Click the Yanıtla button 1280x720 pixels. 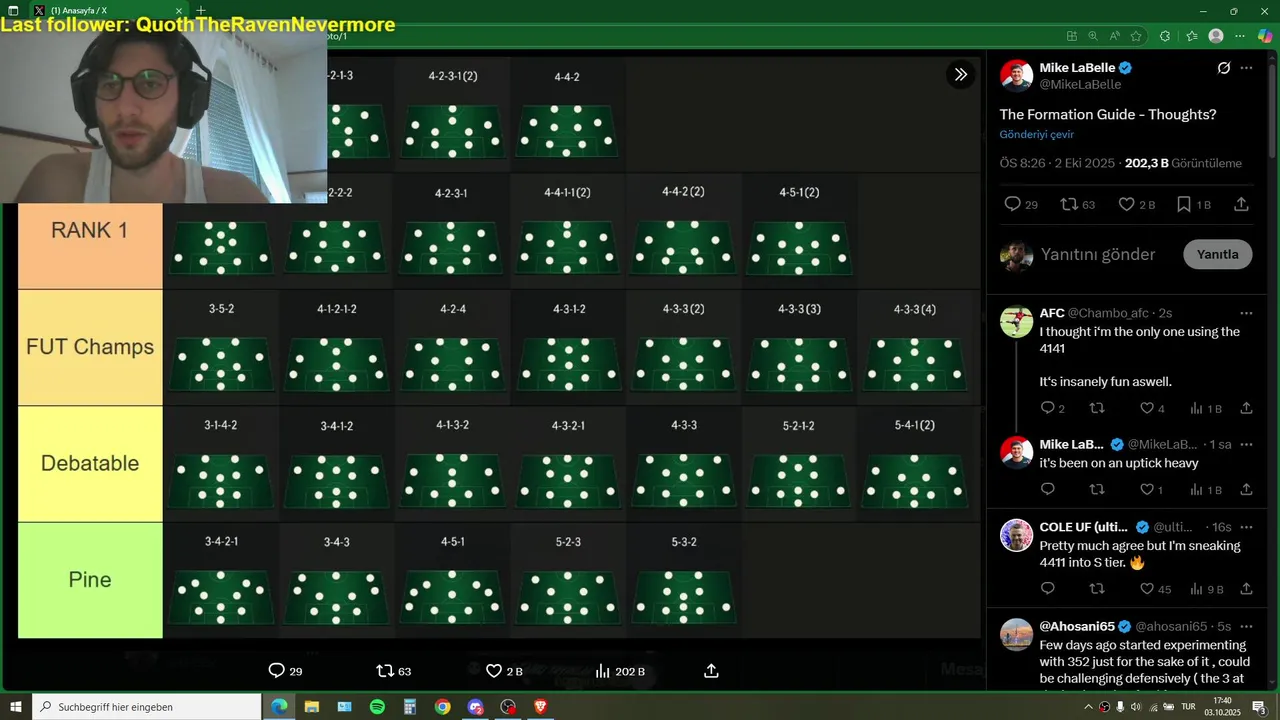pyautogui.click(x=1217, y=254)
